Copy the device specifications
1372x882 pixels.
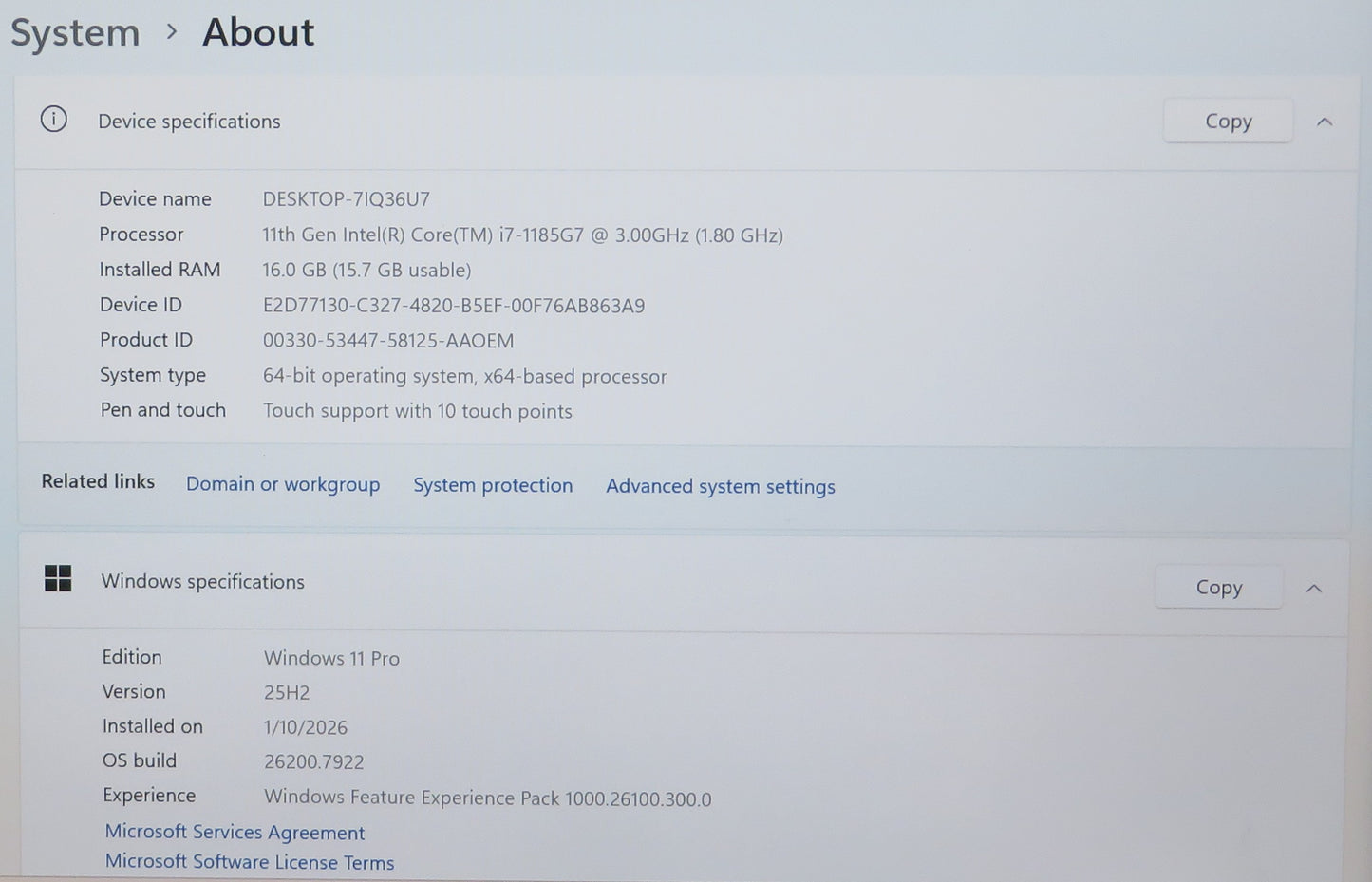click(1228, 122)
